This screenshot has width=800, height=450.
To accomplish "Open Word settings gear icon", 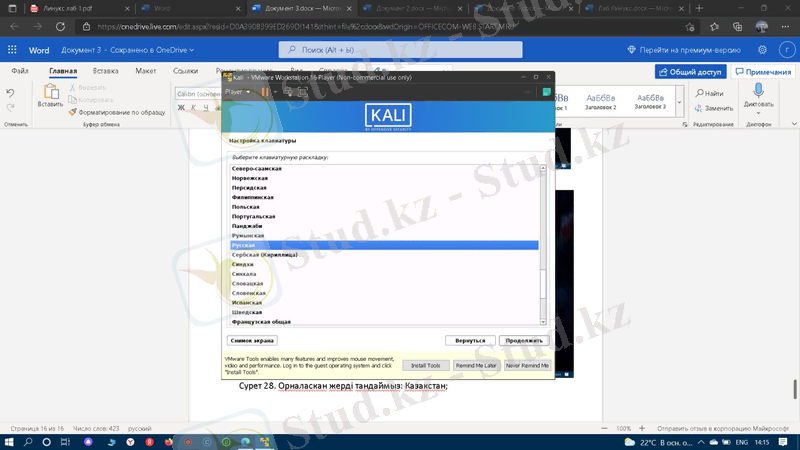I will [x=762, y=49].
